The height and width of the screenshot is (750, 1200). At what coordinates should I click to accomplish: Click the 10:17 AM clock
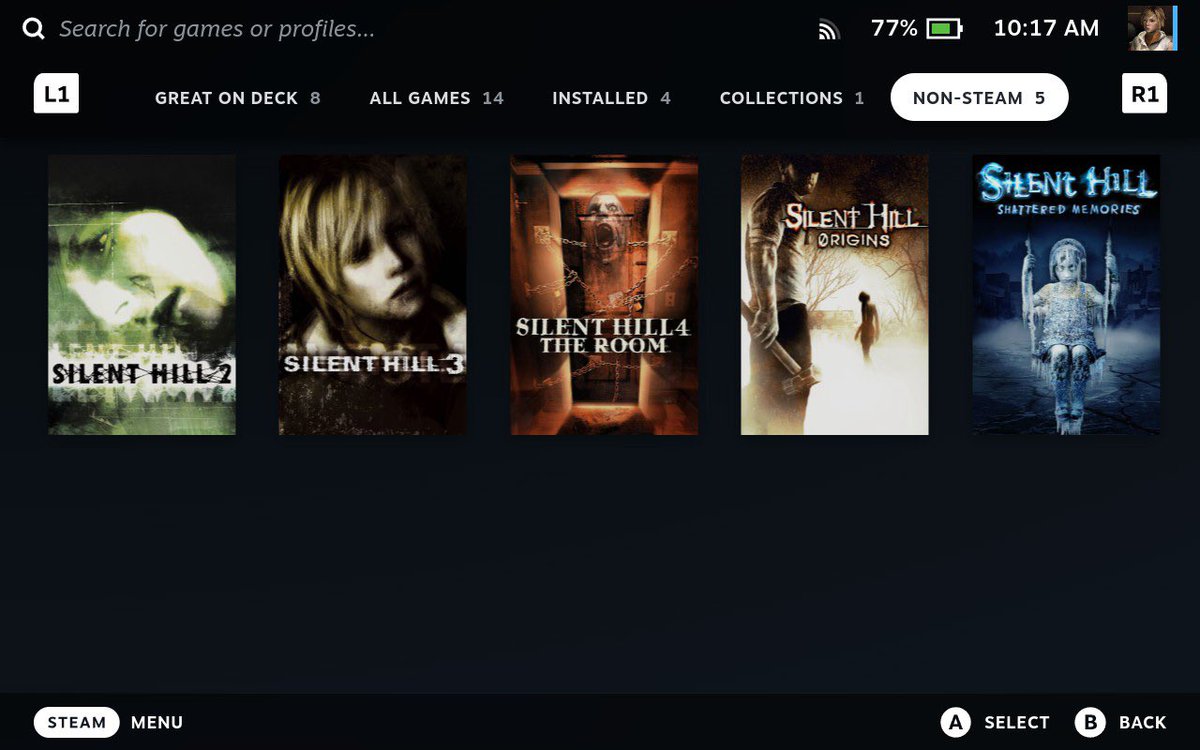pos(1046,29)
